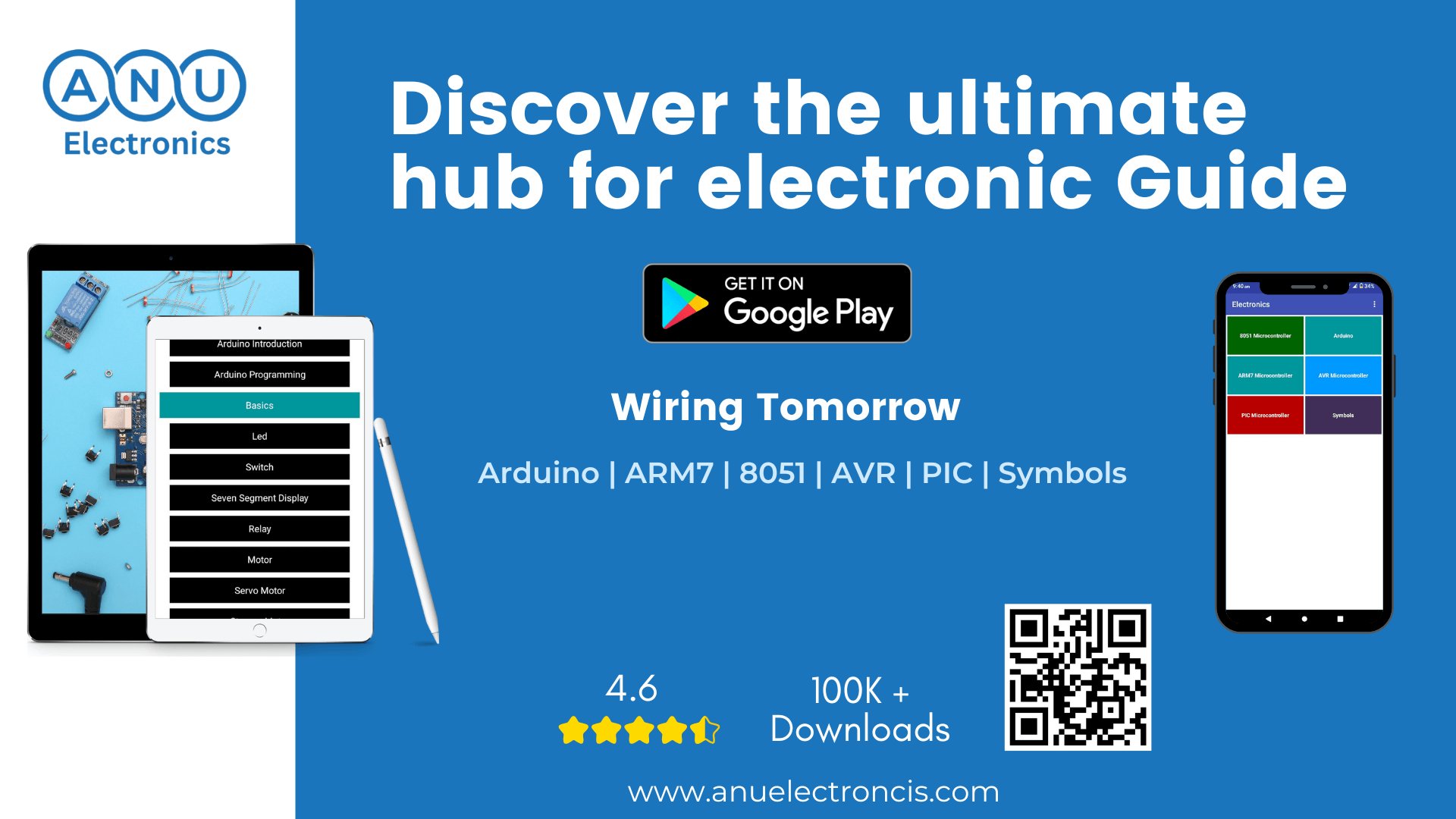Select the Seven Segment Display tab
Image resolution: width=1456 pixels, height=819 pixels.
coord(258,498)
